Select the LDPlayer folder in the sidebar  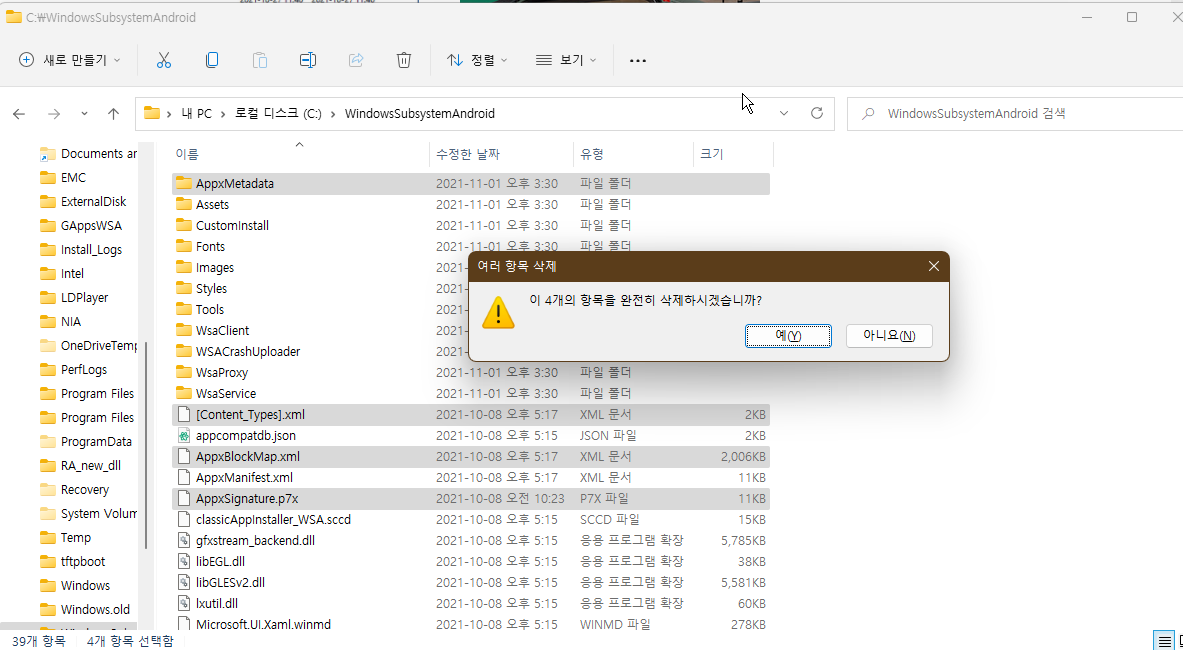pos(85,297)
